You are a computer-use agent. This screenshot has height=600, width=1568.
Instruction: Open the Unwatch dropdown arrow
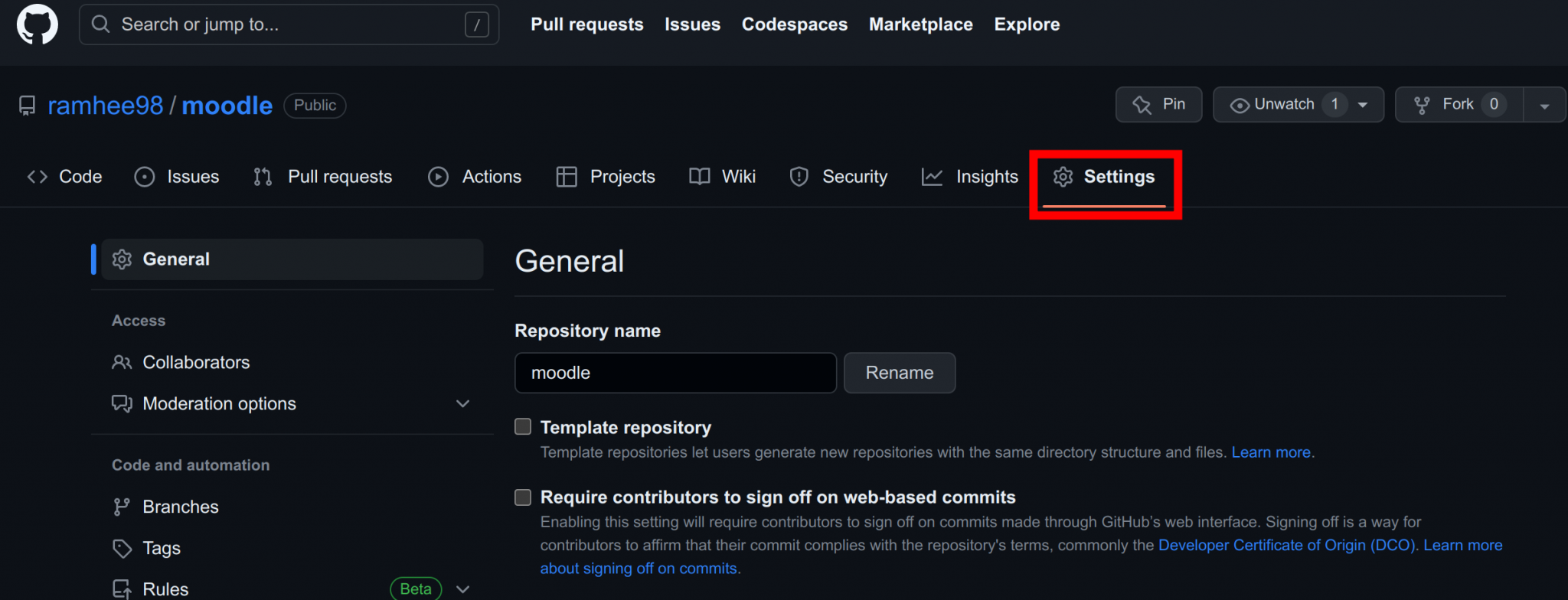click(1362, 104)
